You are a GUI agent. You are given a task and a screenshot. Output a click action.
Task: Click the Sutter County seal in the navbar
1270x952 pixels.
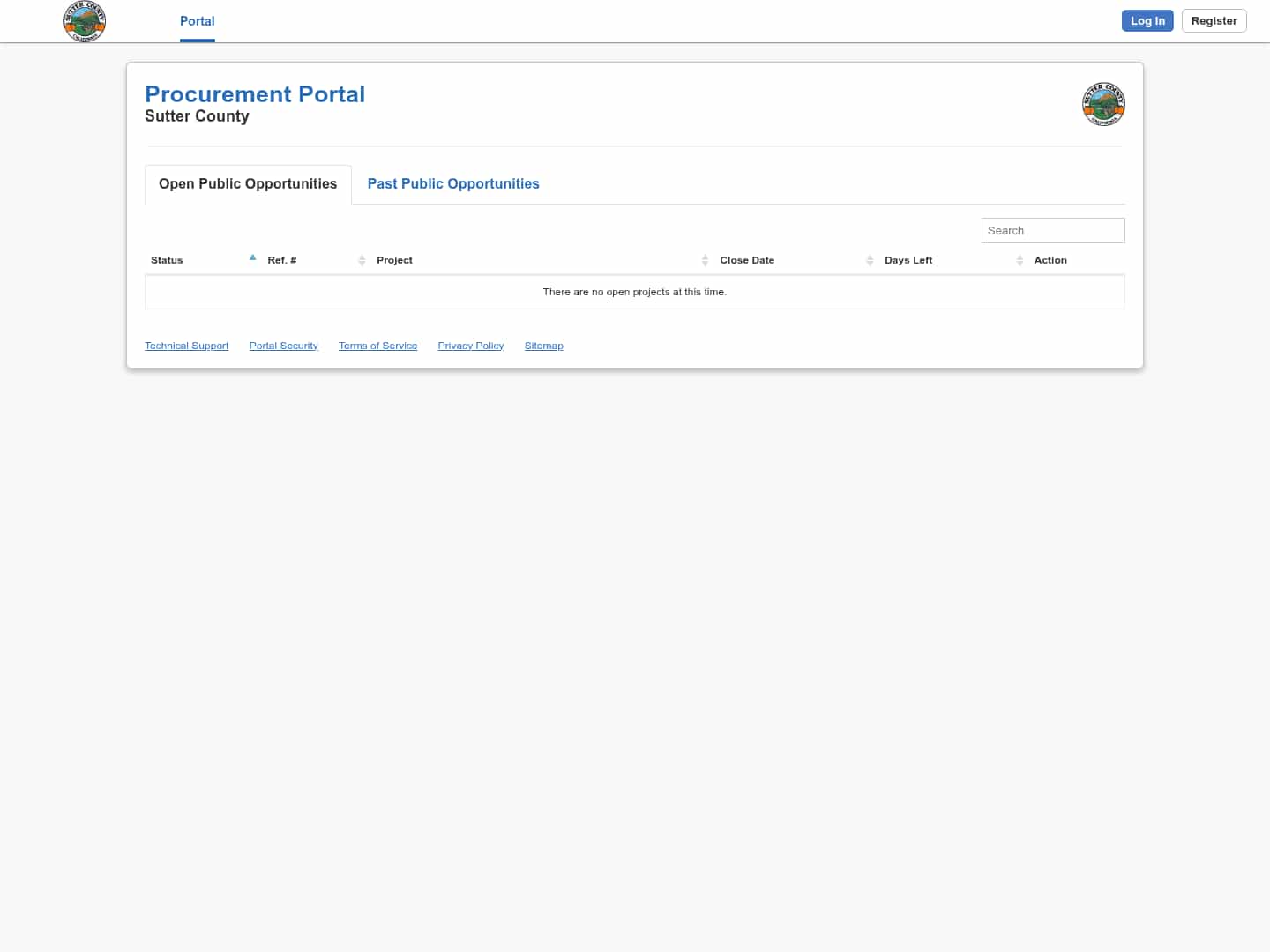(x=85, y=21)
